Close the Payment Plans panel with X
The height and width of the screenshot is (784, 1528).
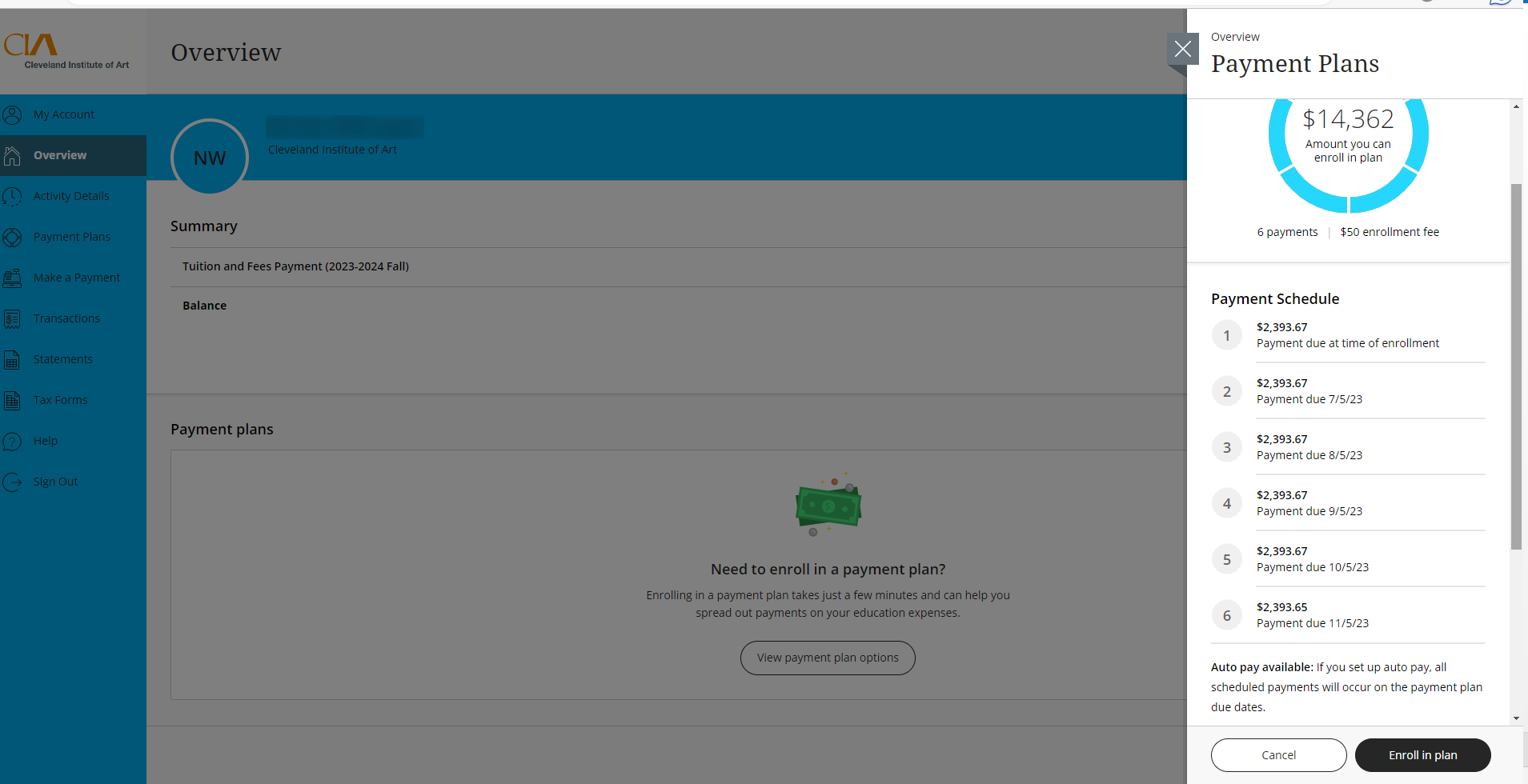click(1182, 50)
